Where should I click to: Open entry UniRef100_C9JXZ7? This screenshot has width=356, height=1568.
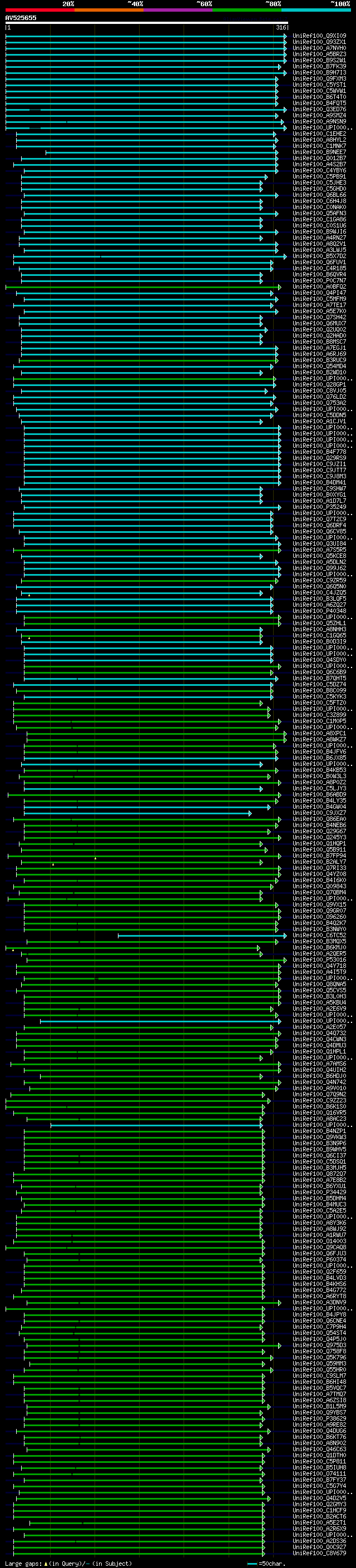tap(319, 813)
